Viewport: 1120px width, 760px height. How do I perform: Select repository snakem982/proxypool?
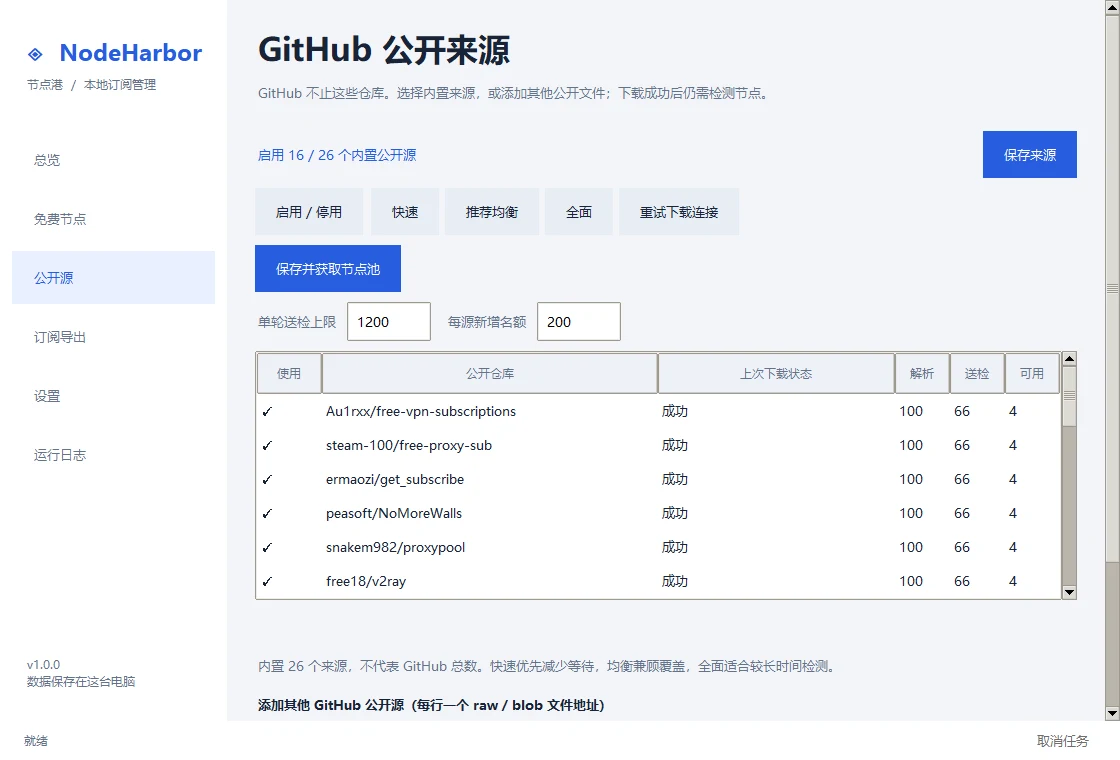(x=395, y=548)
